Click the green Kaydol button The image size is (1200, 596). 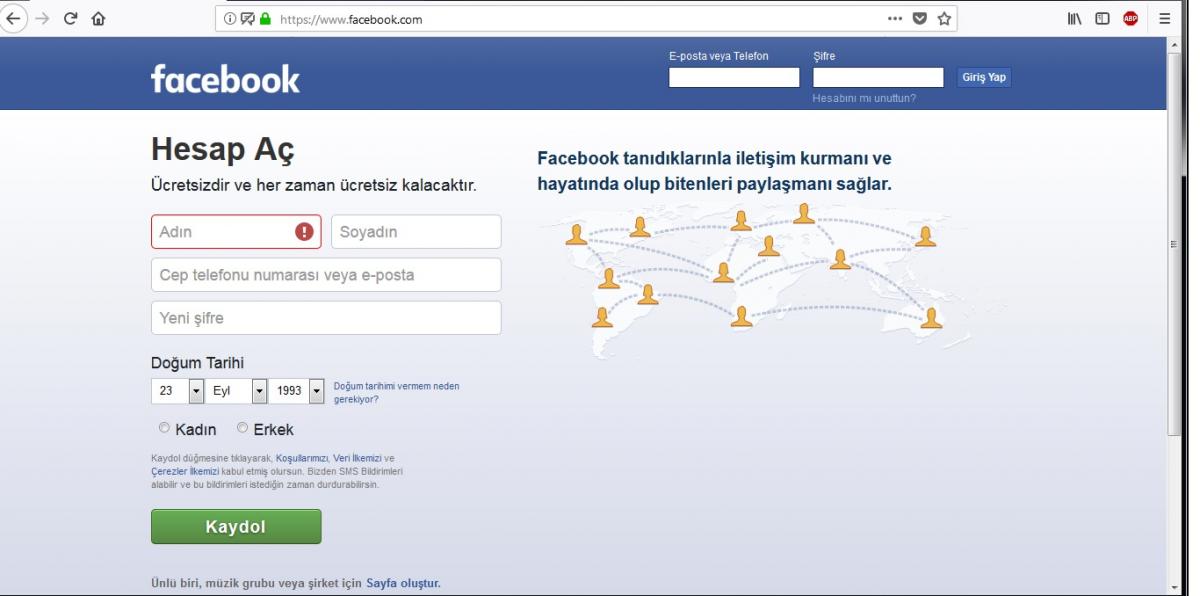tap(236, 527)
